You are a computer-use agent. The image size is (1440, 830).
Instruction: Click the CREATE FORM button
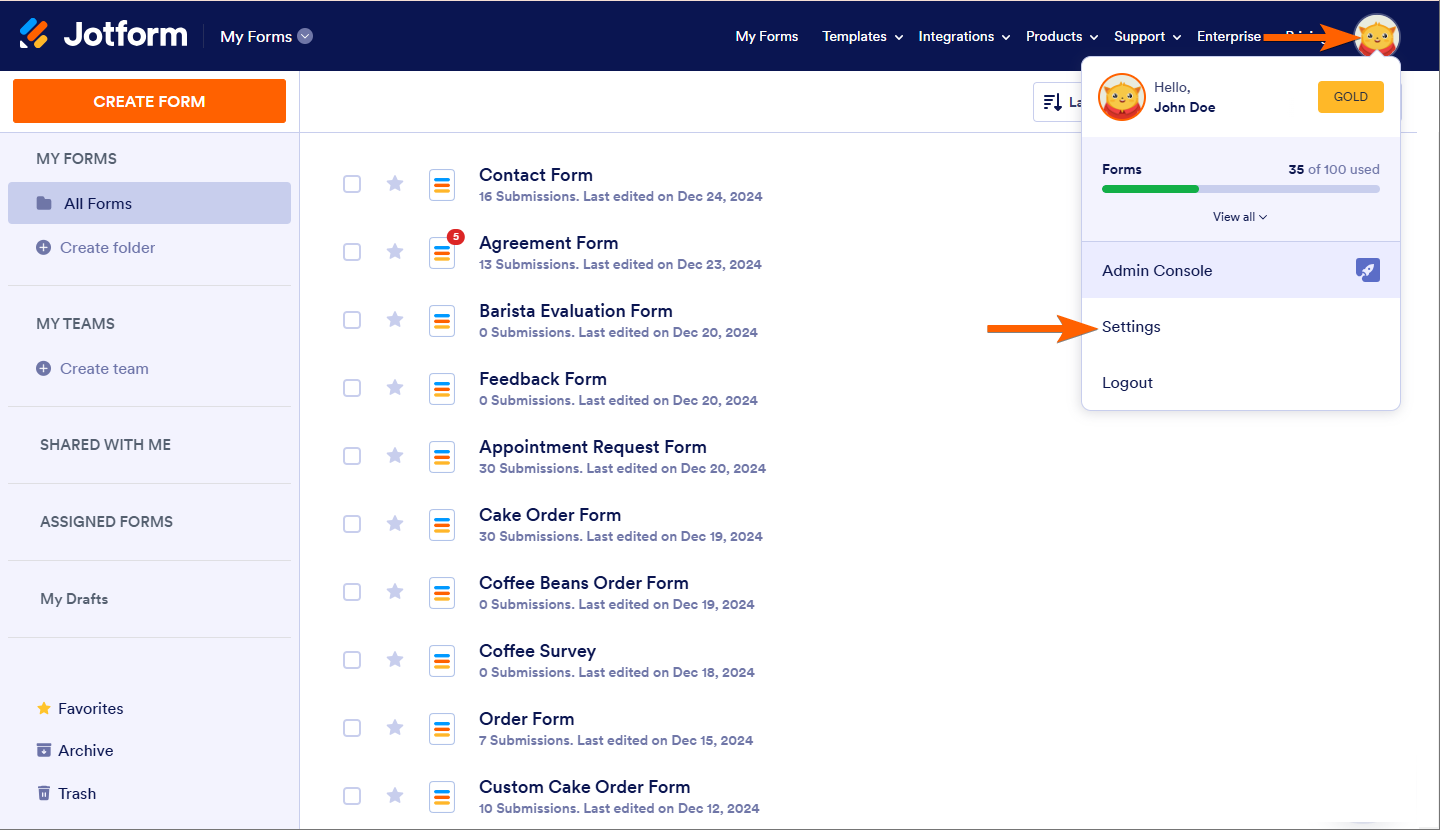[149, 101]
